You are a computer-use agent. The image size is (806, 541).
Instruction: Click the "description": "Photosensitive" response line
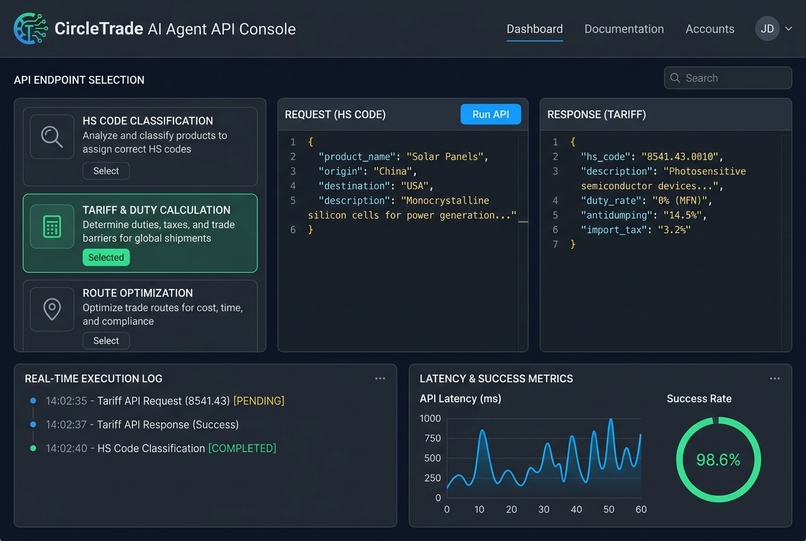(x=663, y=171)
